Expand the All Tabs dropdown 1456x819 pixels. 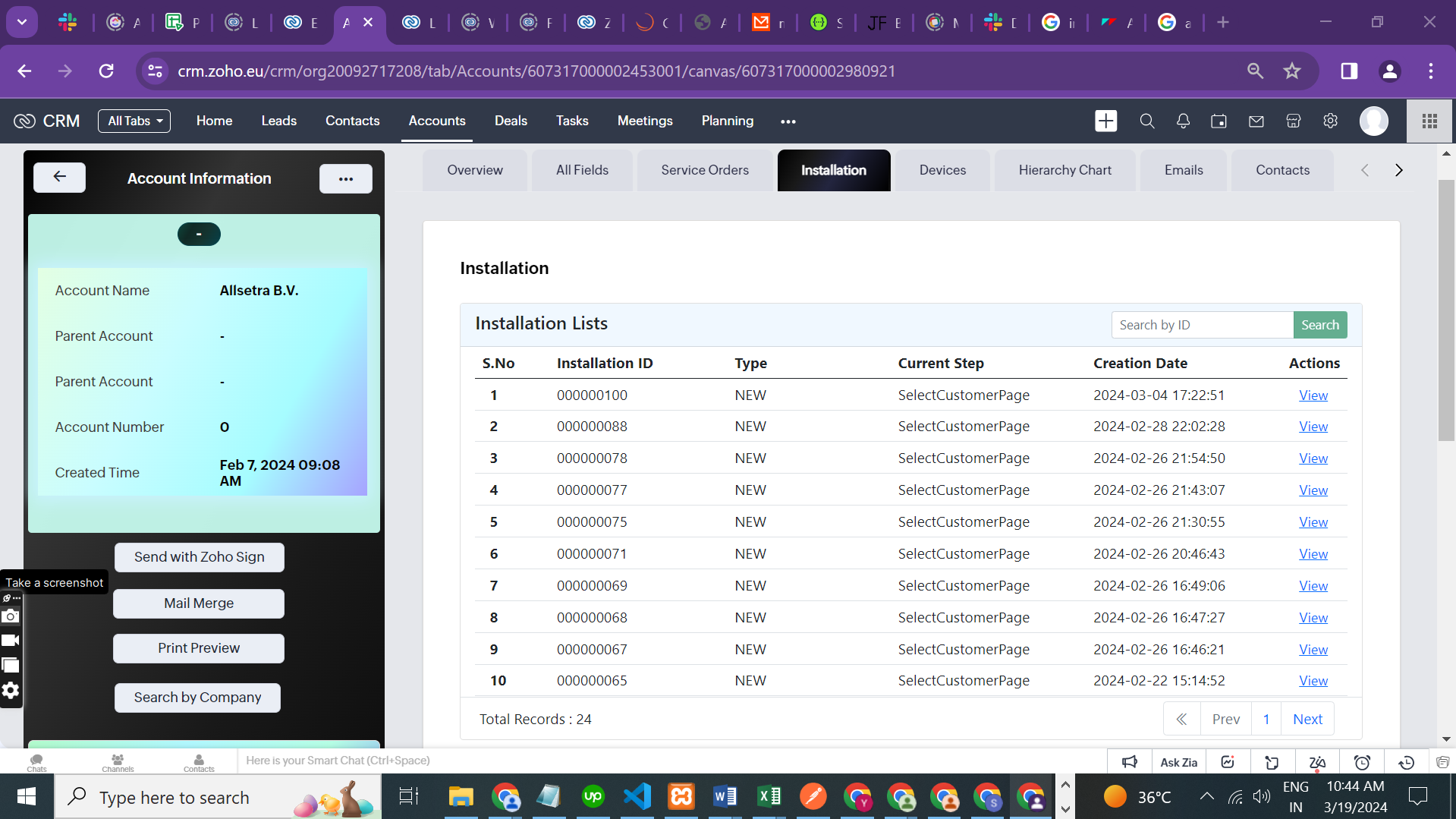(134, 121)
